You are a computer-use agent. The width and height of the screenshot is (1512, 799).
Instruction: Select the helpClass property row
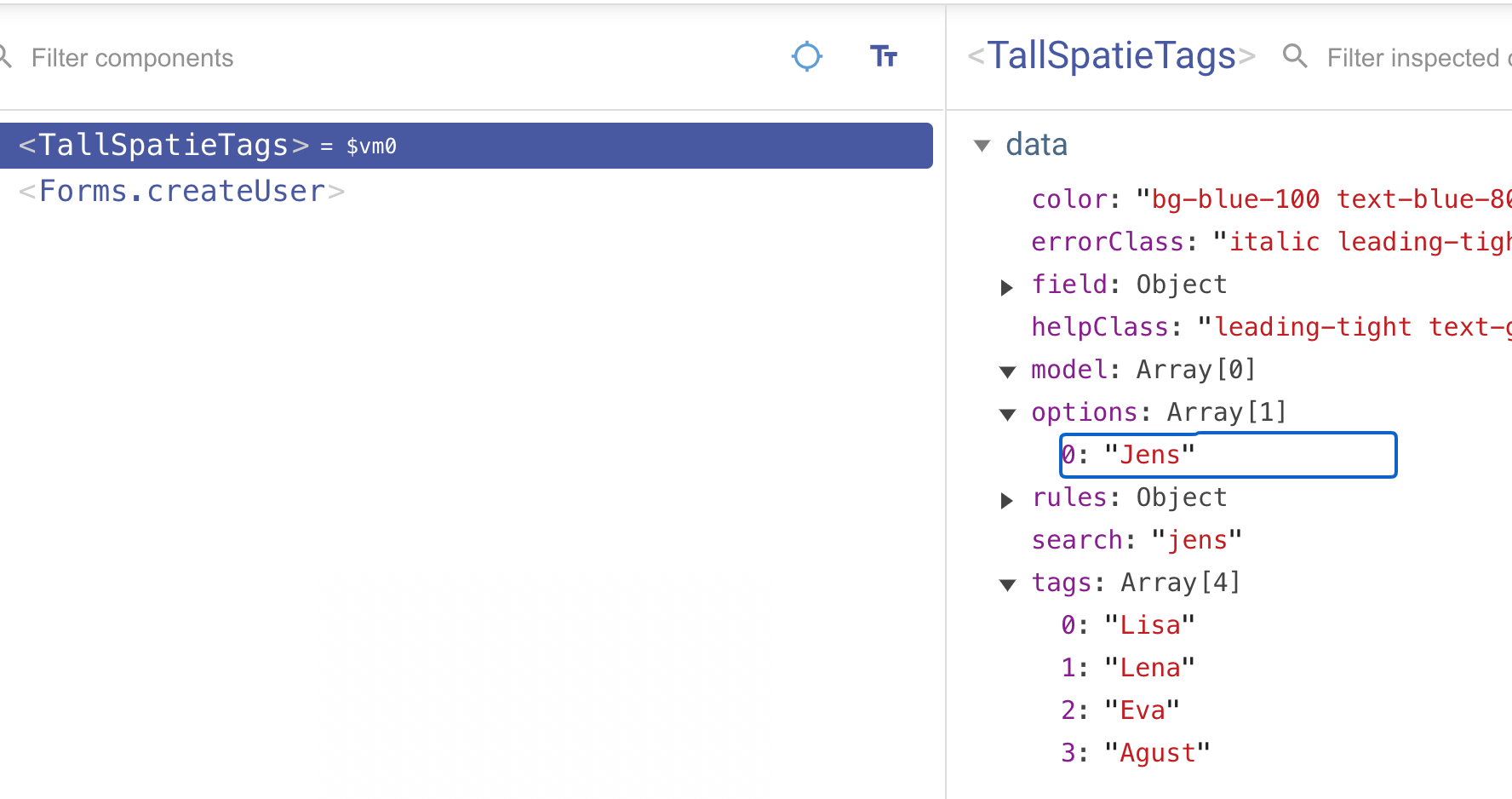pyautogui.click(x=1271, y=327)
